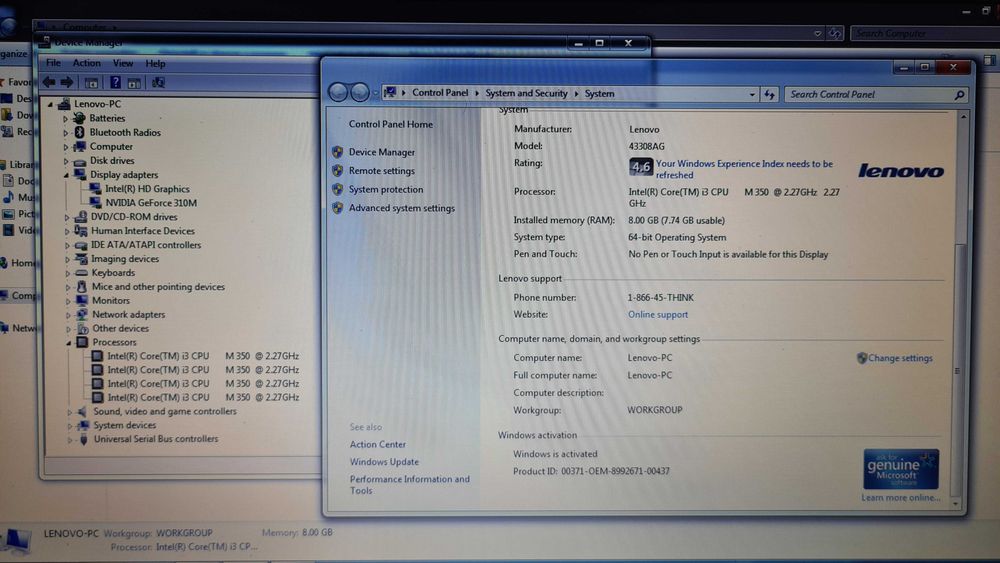Open the Action menu in Device Manager
Viewport: 1000px width, 563px height.
86,63
